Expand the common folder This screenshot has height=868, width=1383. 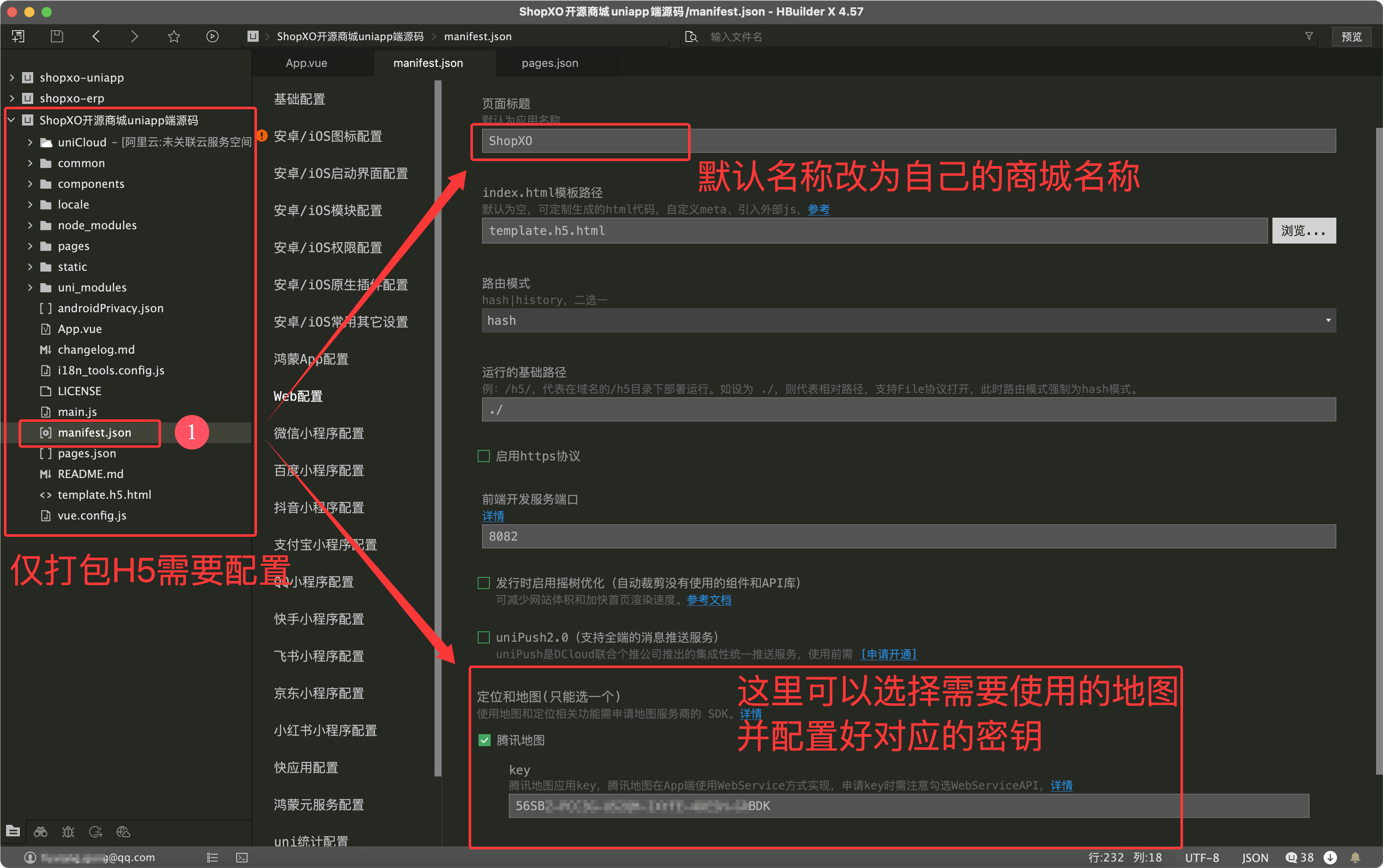(x=30, y=163)
